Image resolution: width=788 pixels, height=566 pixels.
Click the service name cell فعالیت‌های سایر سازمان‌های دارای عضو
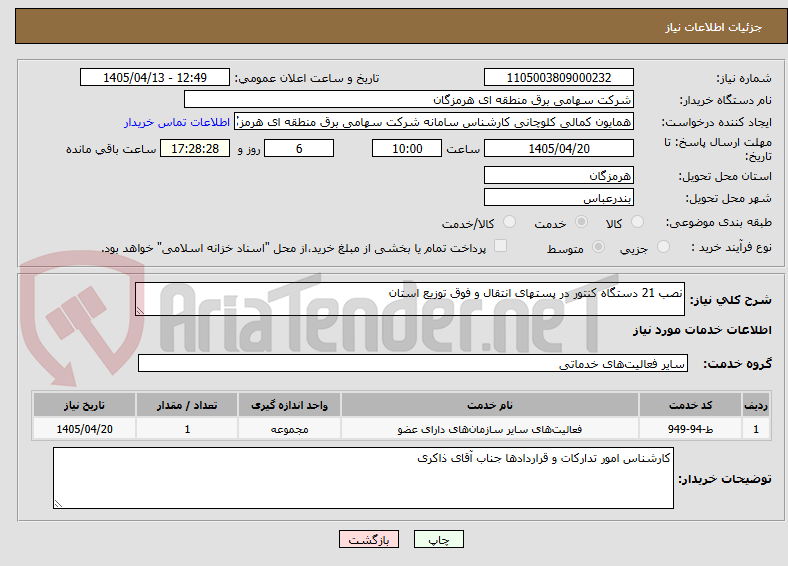[490, 429]
